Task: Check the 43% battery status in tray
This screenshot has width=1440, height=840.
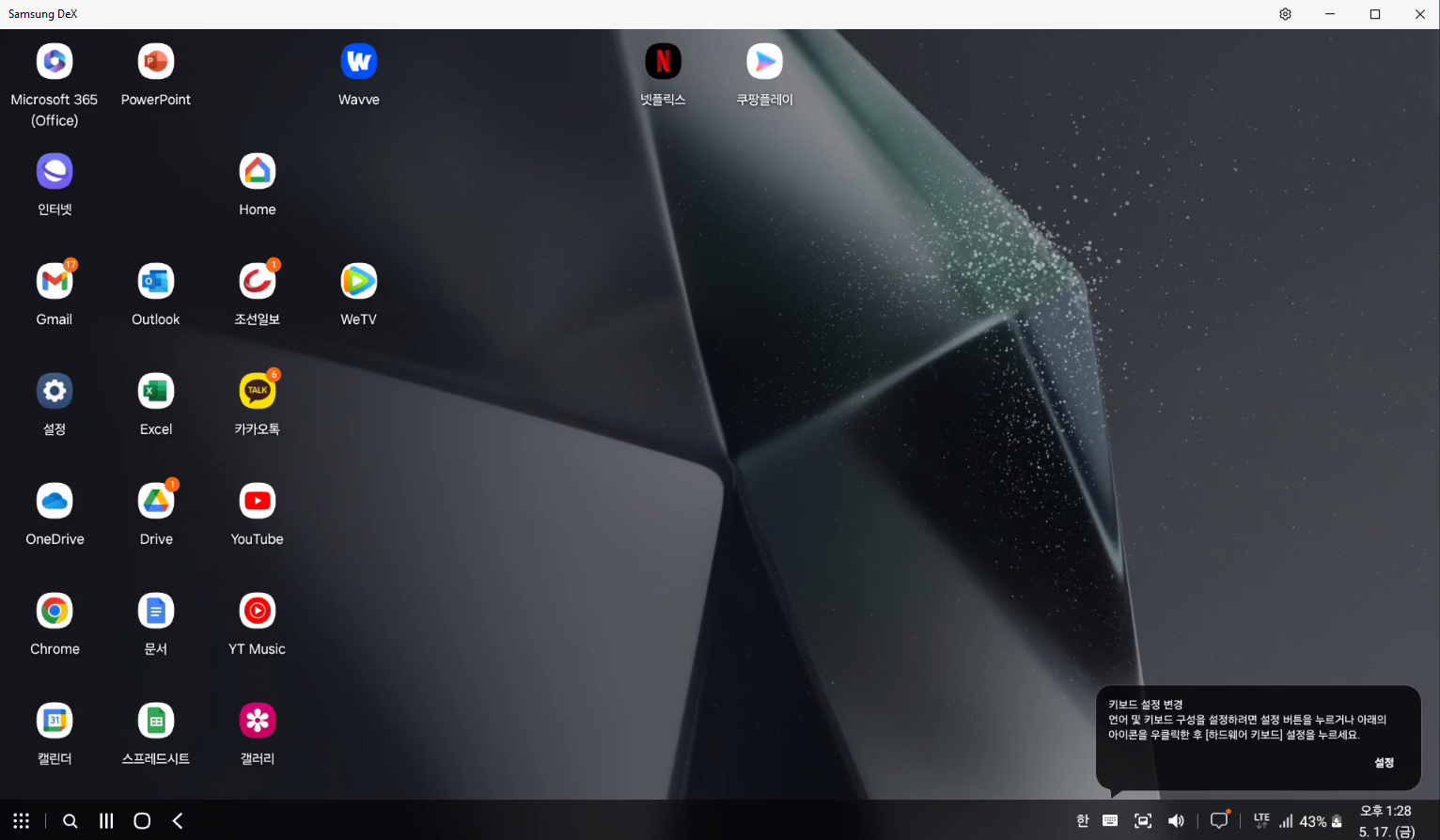Action: point(1321,821)
